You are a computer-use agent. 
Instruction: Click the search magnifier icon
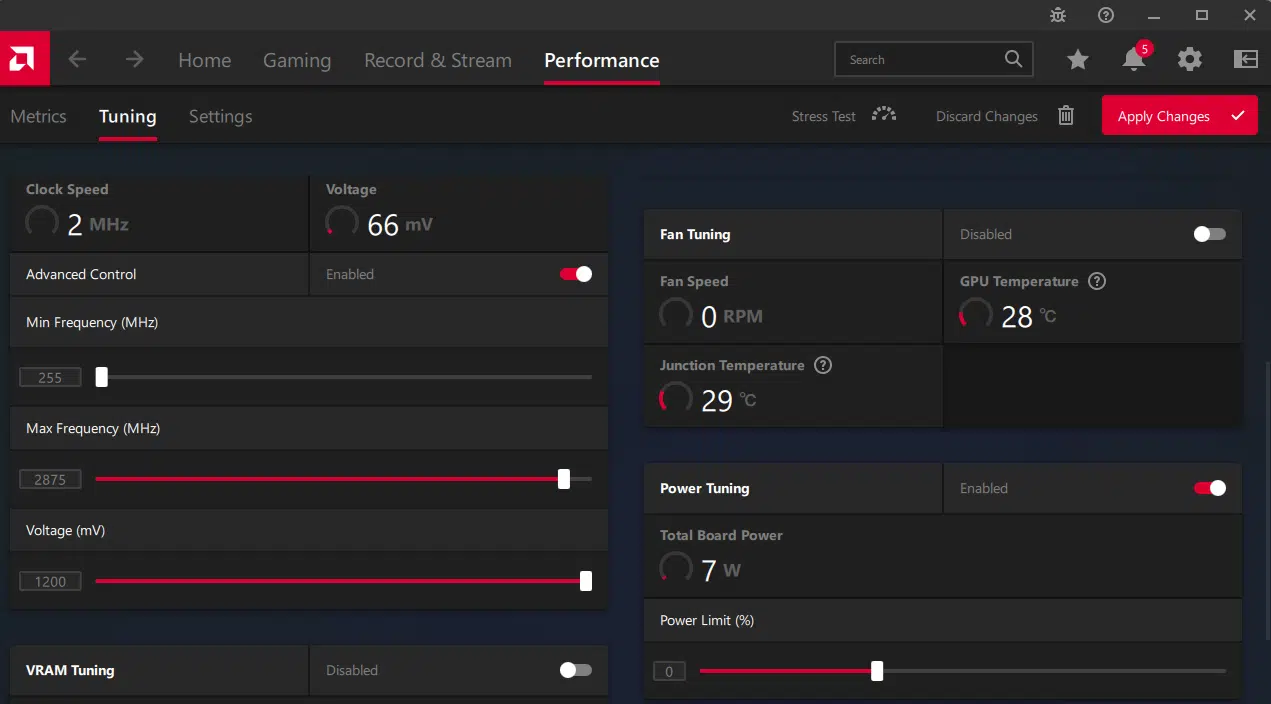[x=1013, y=59]
